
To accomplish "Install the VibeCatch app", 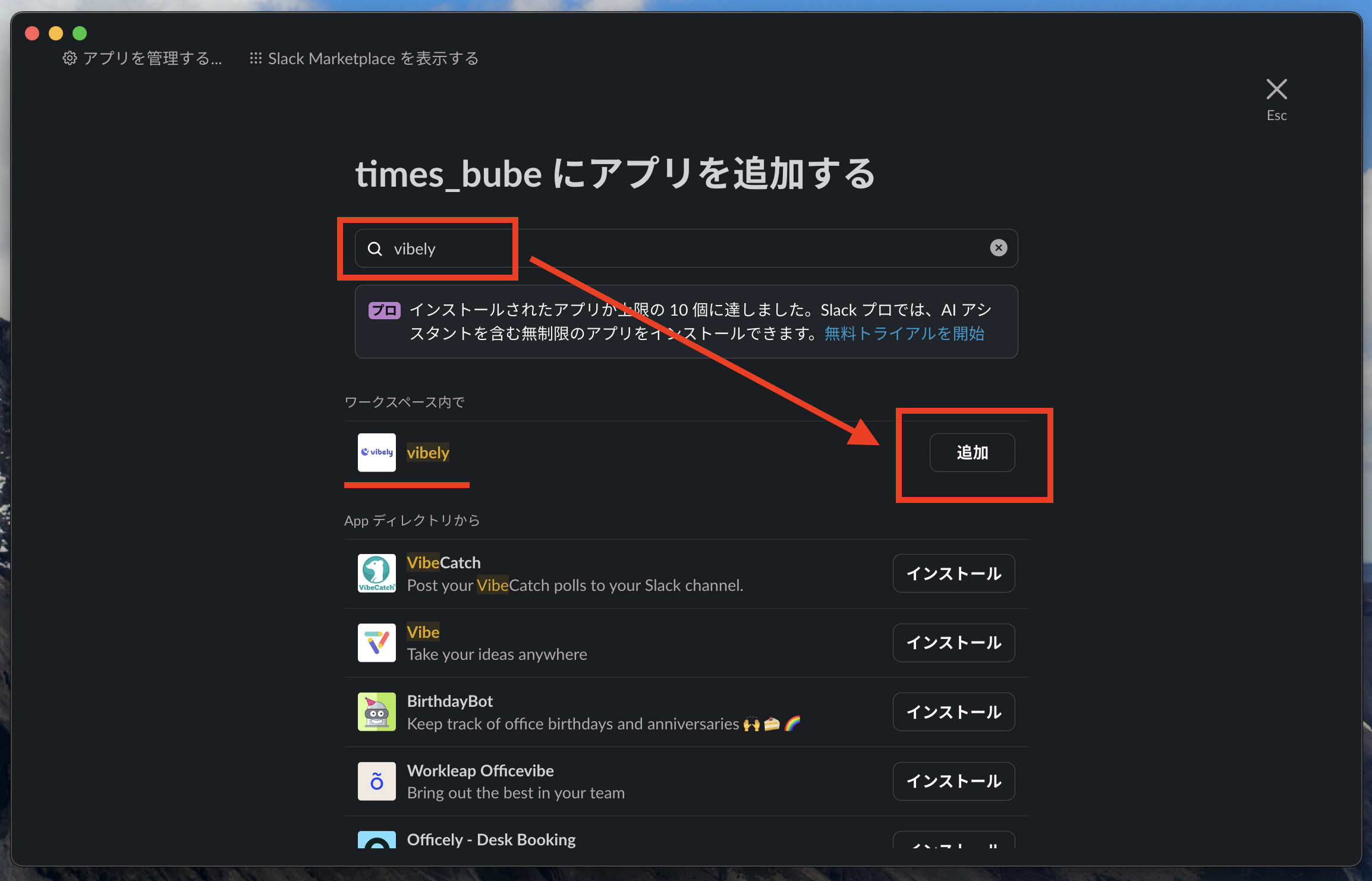I will pyautogui.click(x=954, y=574).
